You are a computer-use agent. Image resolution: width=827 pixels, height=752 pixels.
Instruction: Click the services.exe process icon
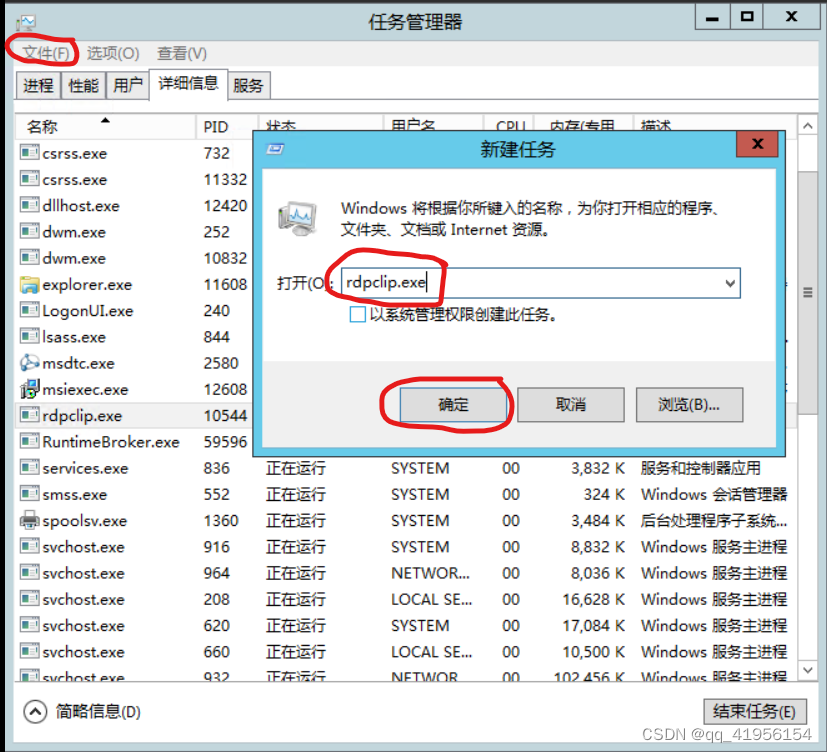click(x=30, y=468)
